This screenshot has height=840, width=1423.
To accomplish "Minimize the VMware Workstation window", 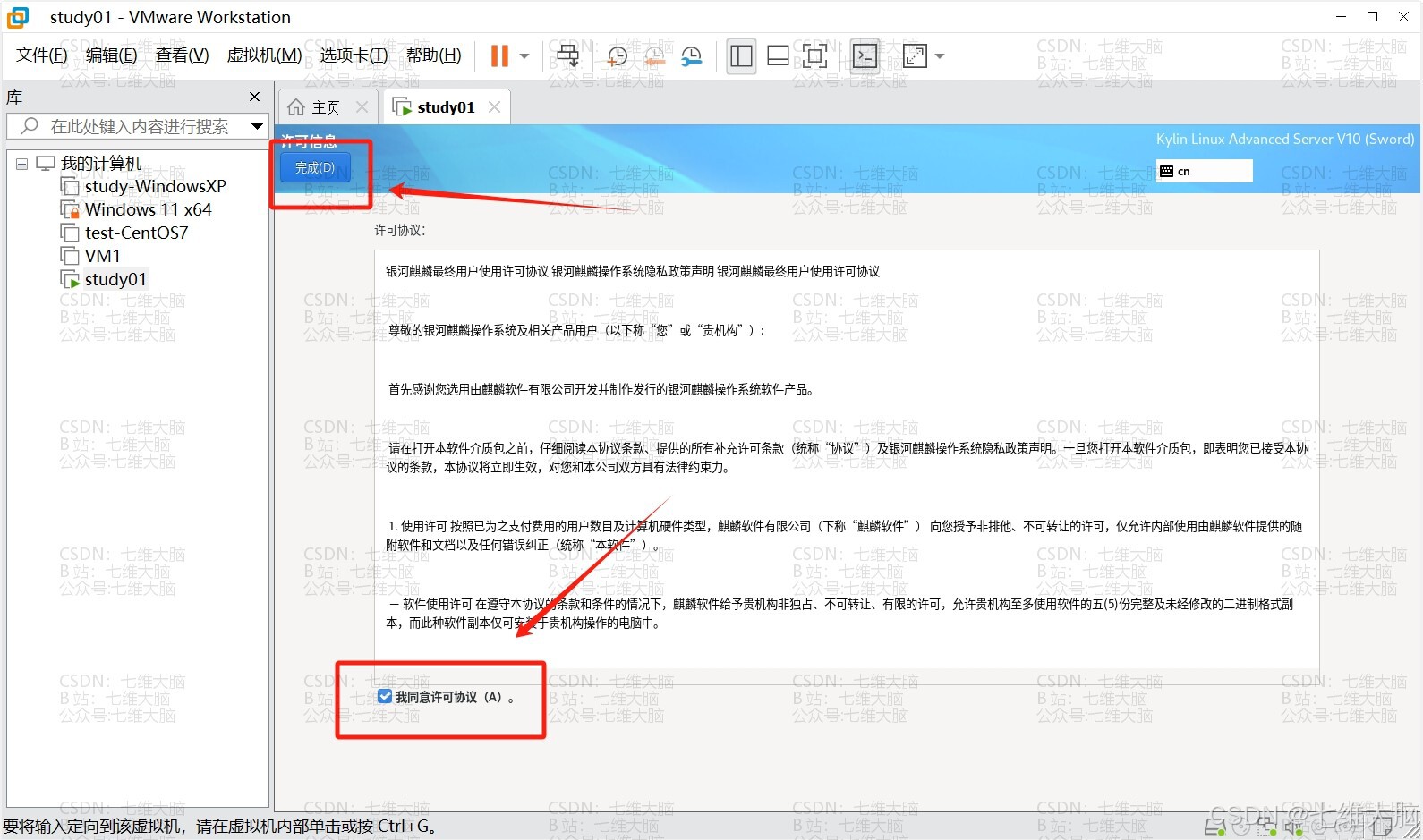I will [1341, 16].
